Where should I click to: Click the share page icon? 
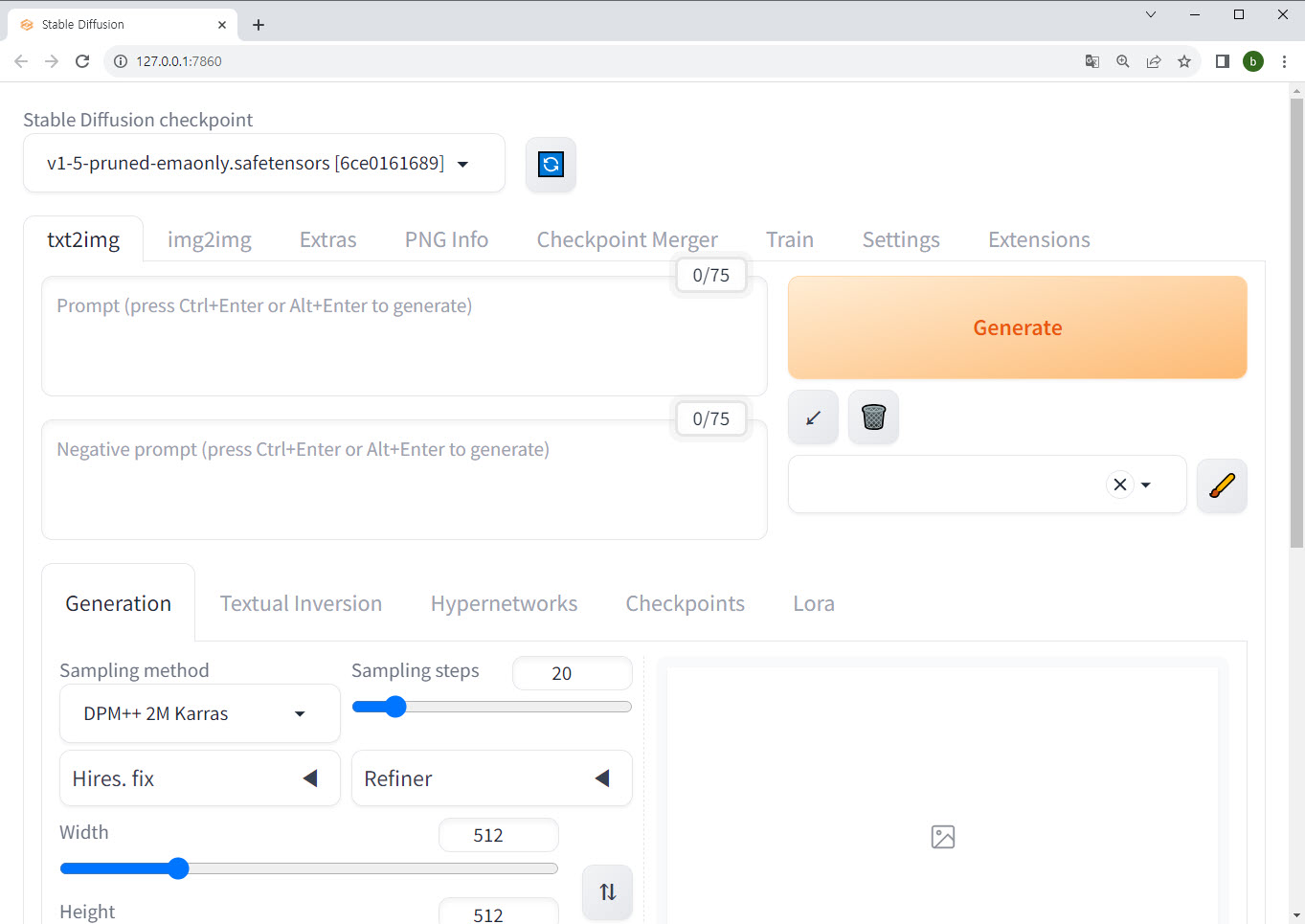point(1153,61)
